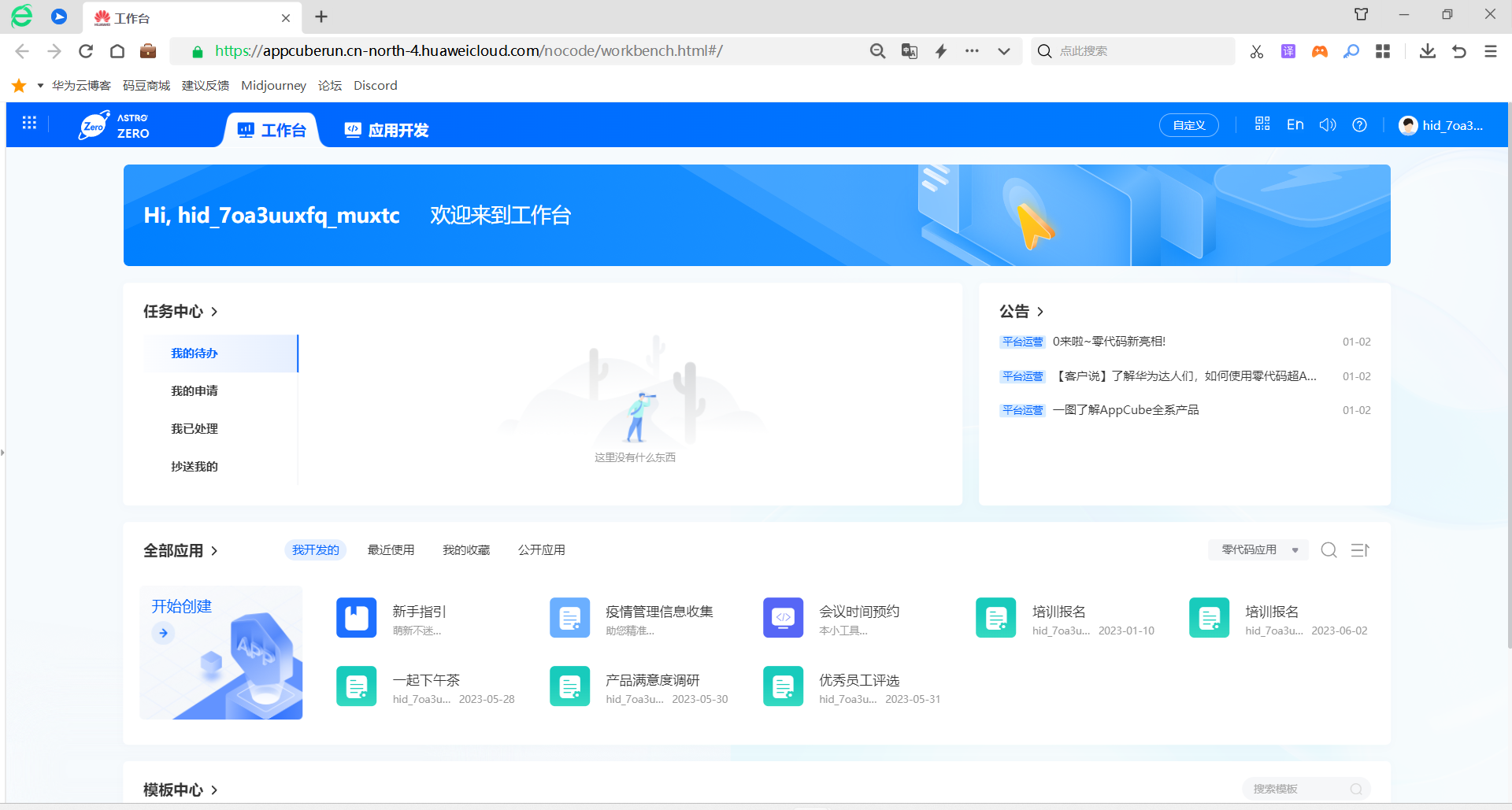This screenshot has width=1512, height=810.
Task: Select the 最近使用 filter tab
Action: click(391, 550)
